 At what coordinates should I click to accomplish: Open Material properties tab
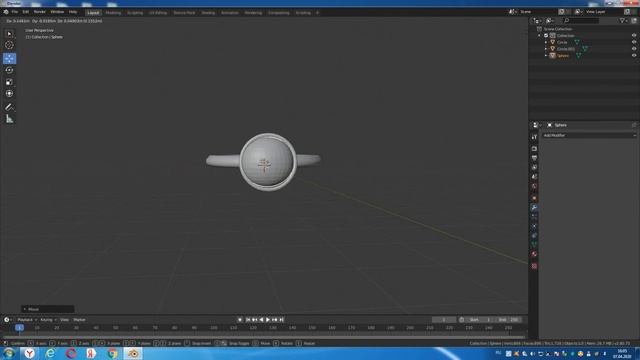pos(534,254)
